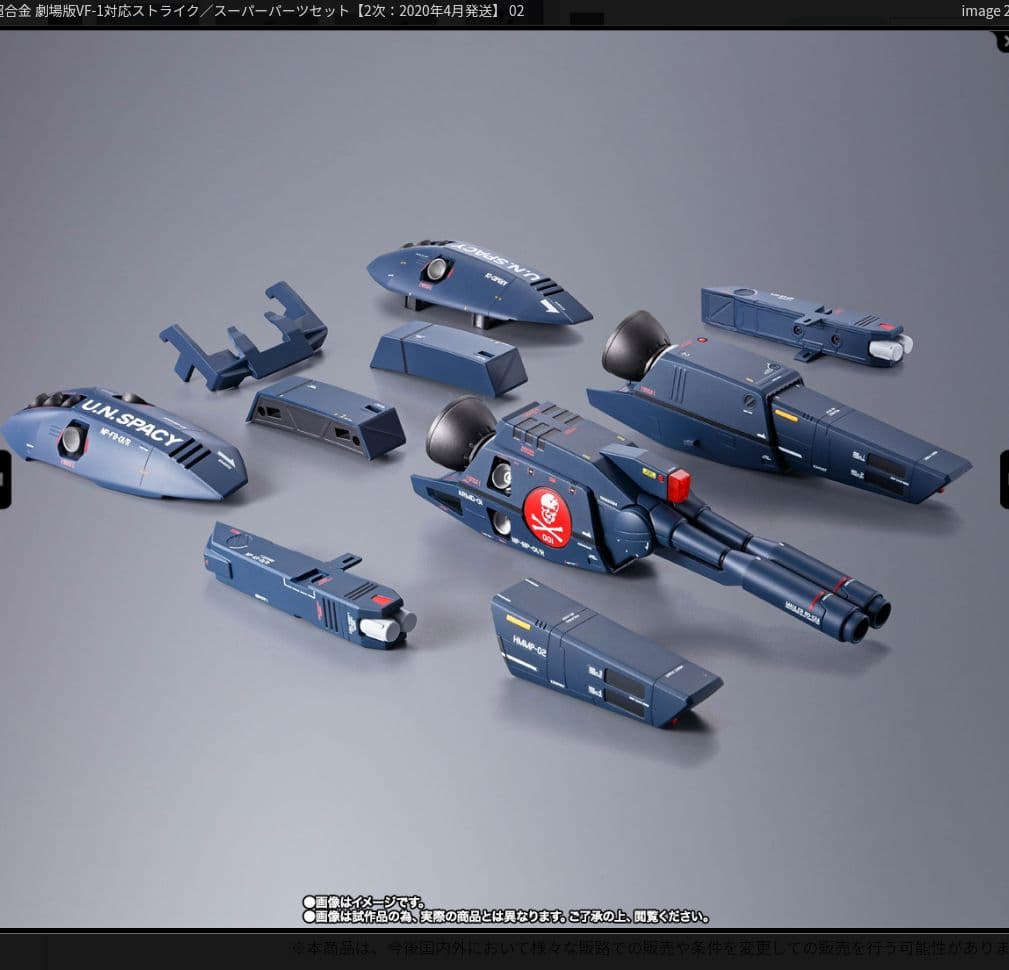Viewport: 1009px width, 970px height.
Task: Click the left U.N.SPACY leg armor part
Action: click(120, 445)
